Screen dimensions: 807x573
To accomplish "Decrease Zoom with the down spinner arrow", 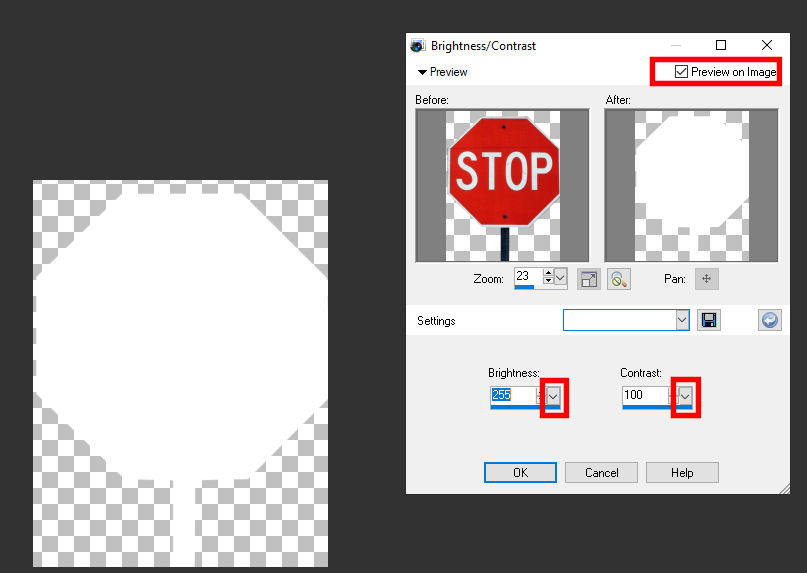I will (548, 281).
